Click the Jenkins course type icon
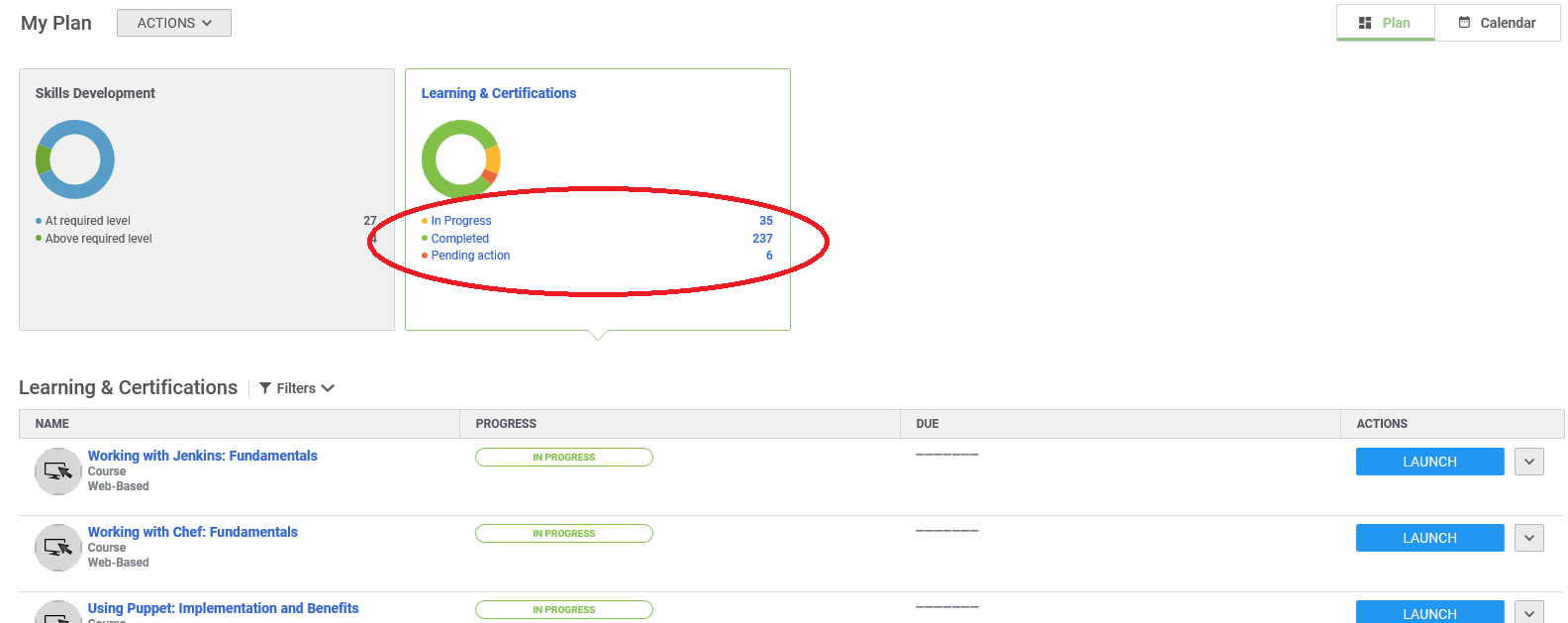This screenshot has height=623, width=1568. 58,471
